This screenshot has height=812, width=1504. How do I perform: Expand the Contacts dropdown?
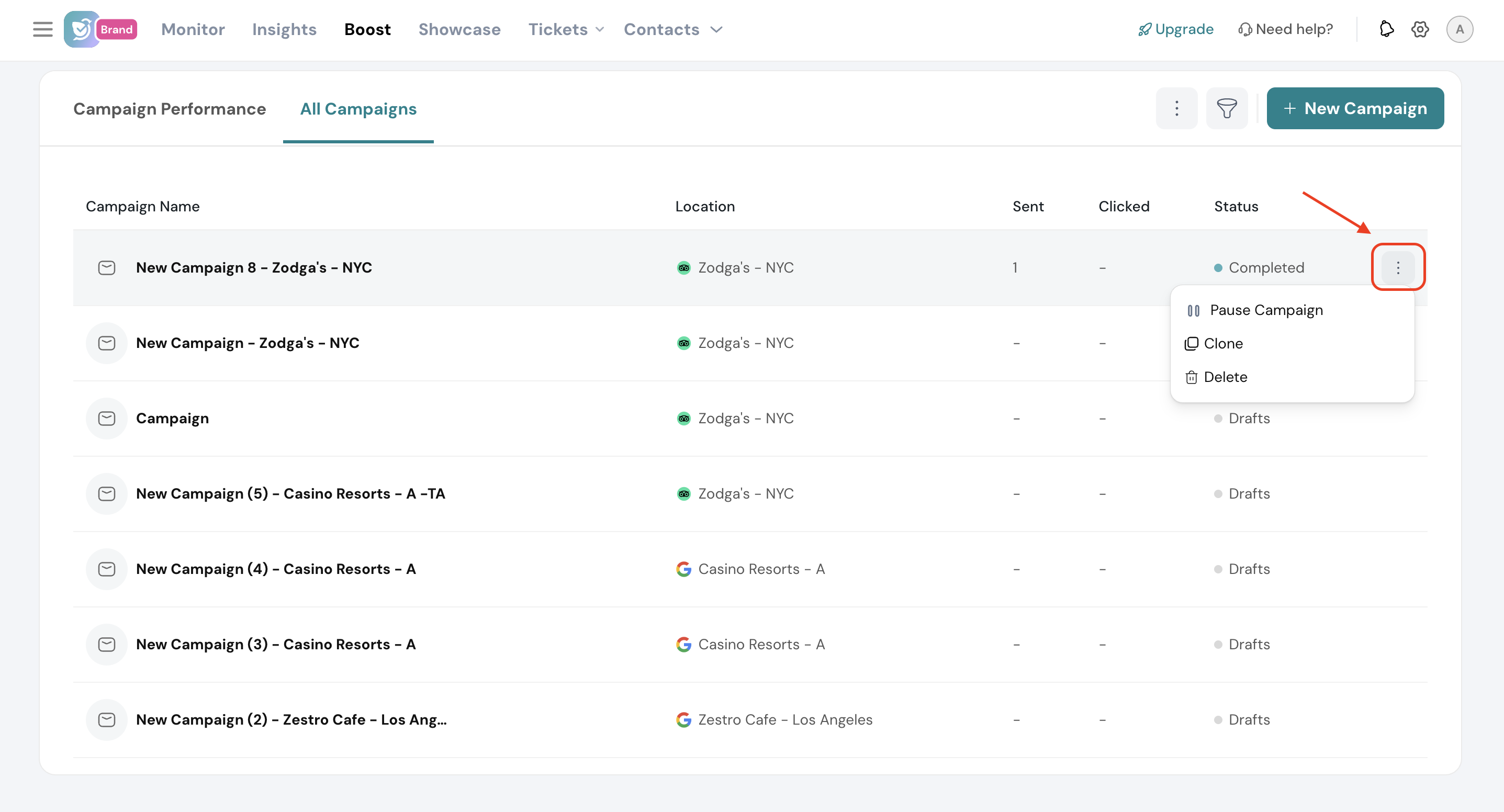click(x=672, y=29)
